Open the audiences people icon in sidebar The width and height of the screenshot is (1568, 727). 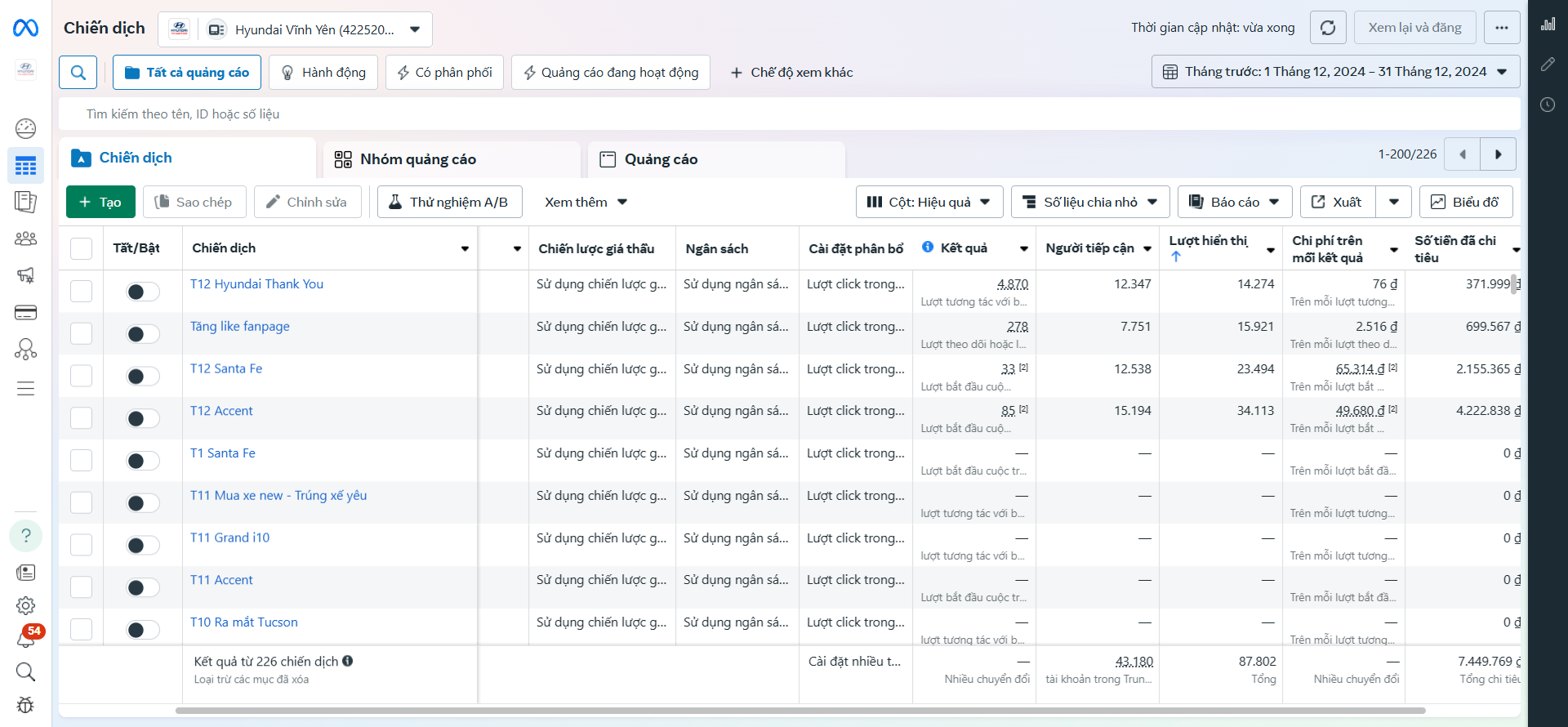click(26, 239)
